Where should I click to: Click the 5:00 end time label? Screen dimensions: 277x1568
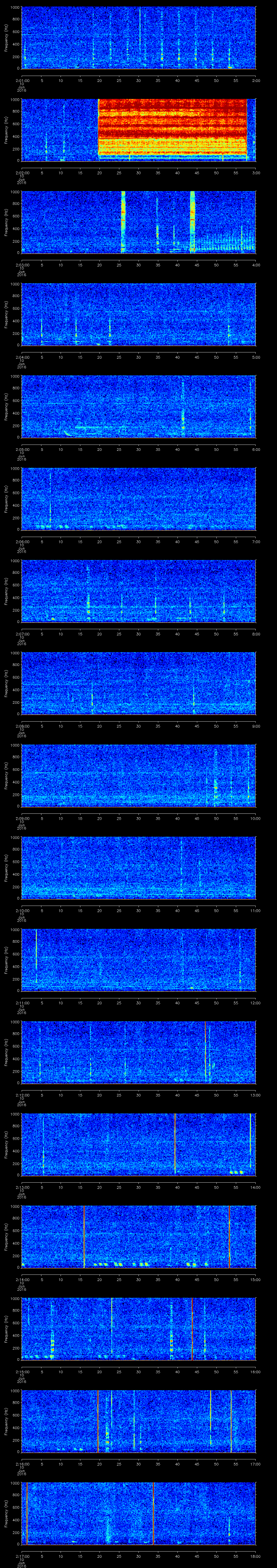256,357
